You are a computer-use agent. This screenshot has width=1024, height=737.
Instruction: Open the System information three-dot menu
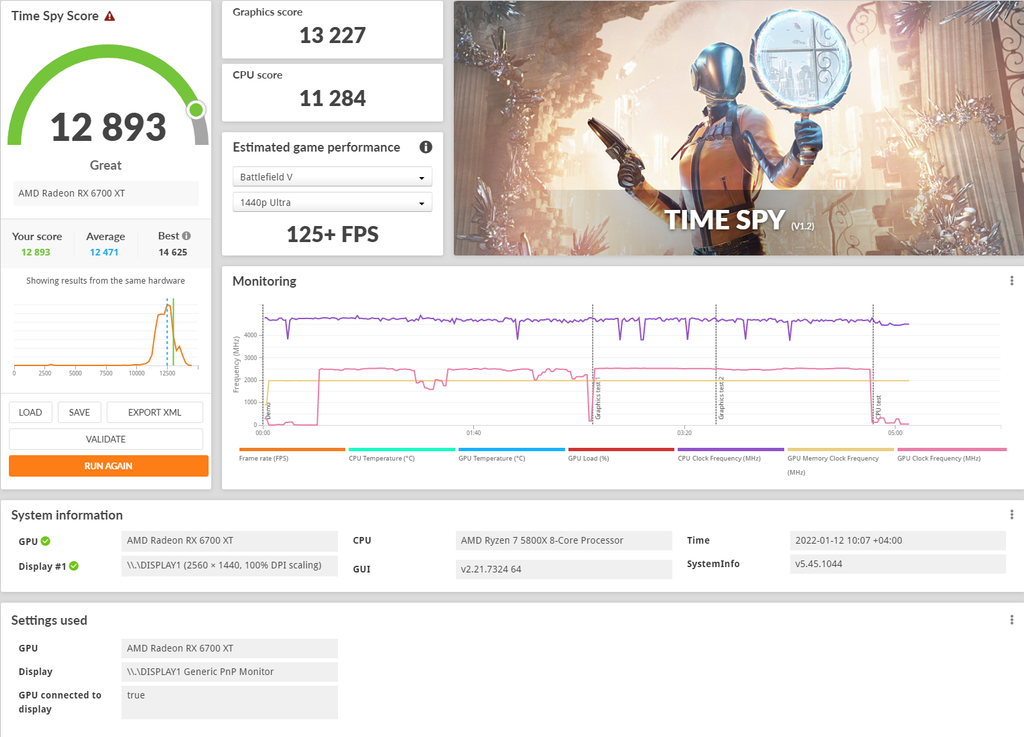click(1012, 515)
